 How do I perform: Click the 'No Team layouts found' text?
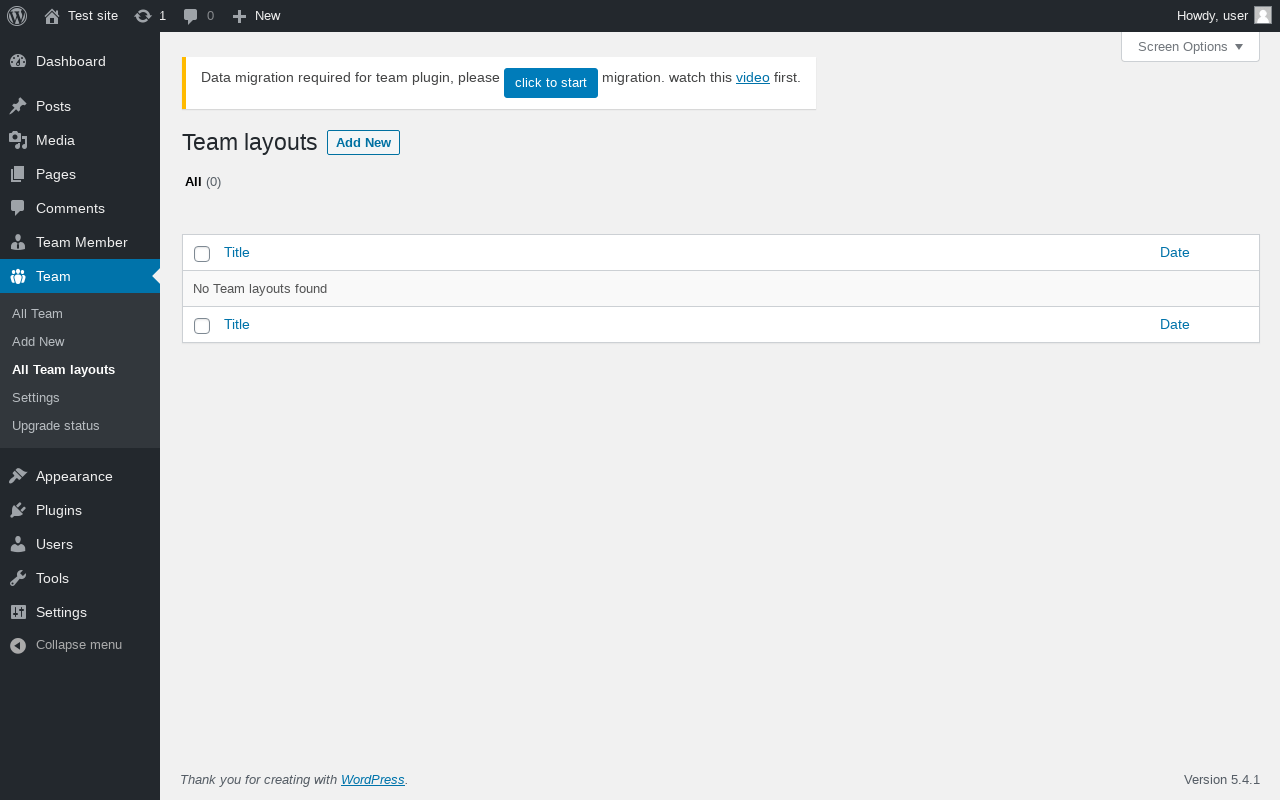tap(260, 289)
